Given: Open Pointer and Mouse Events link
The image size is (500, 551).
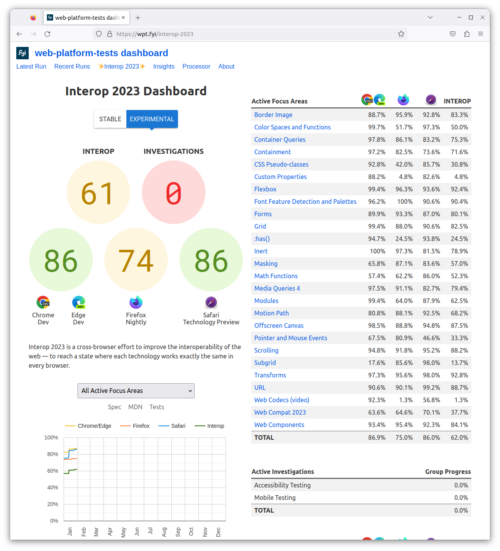Looking at the screenshot, I should (x=291, y=338).
